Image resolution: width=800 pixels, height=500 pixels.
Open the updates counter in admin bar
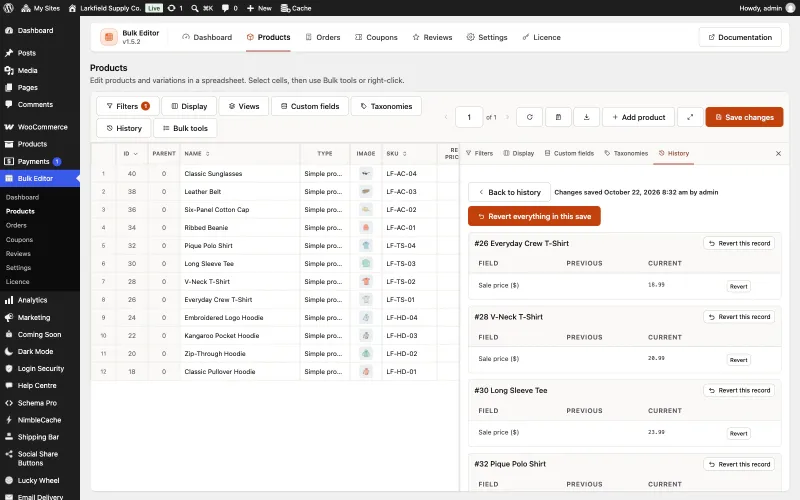[175, 8]
